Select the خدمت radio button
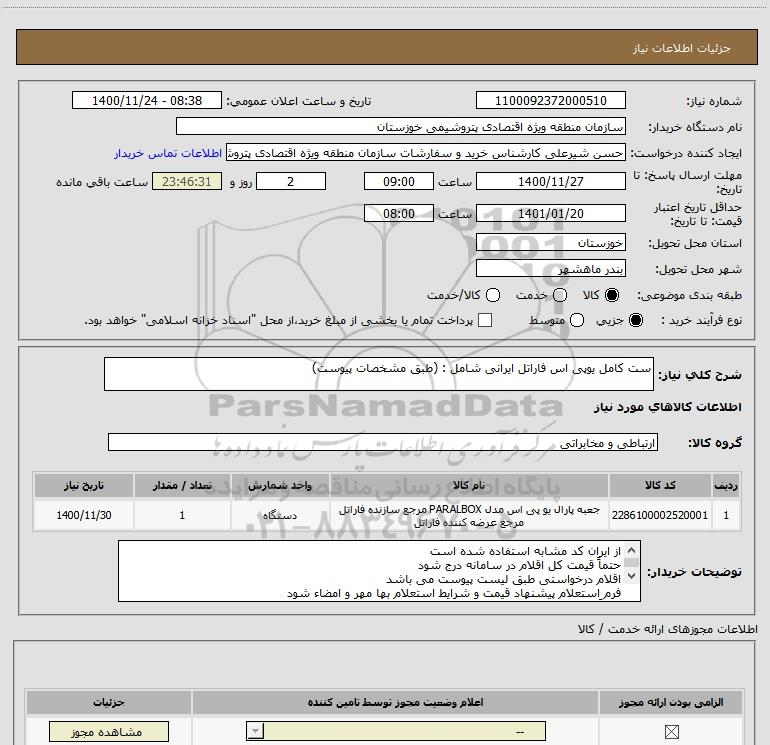The height and width of the screenshot is (745, 770). [x=560, y=295]
